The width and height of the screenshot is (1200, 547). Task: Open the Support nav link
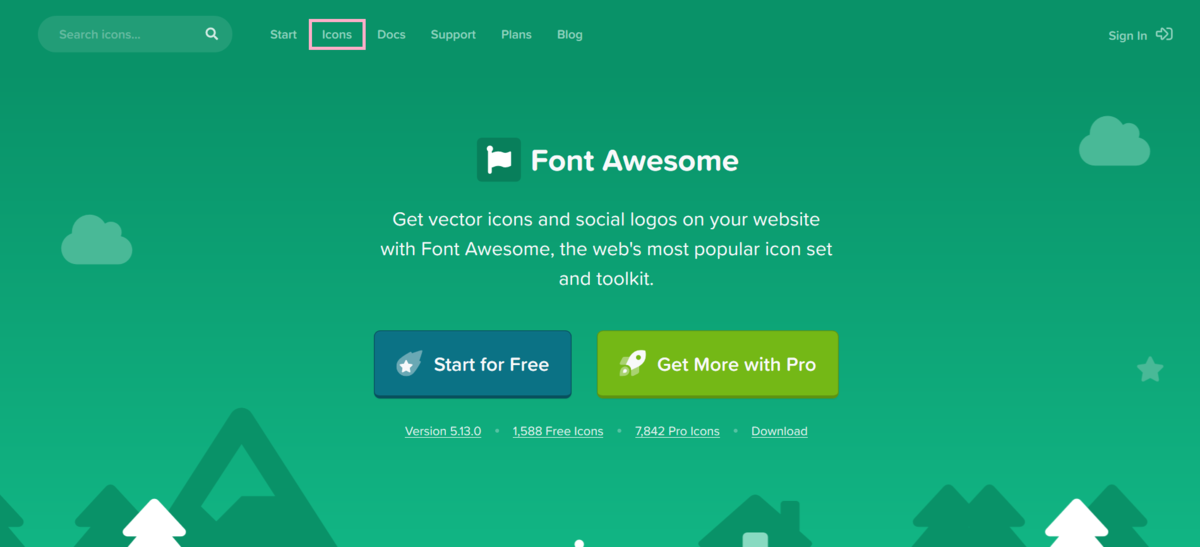(x=453, y=35)
